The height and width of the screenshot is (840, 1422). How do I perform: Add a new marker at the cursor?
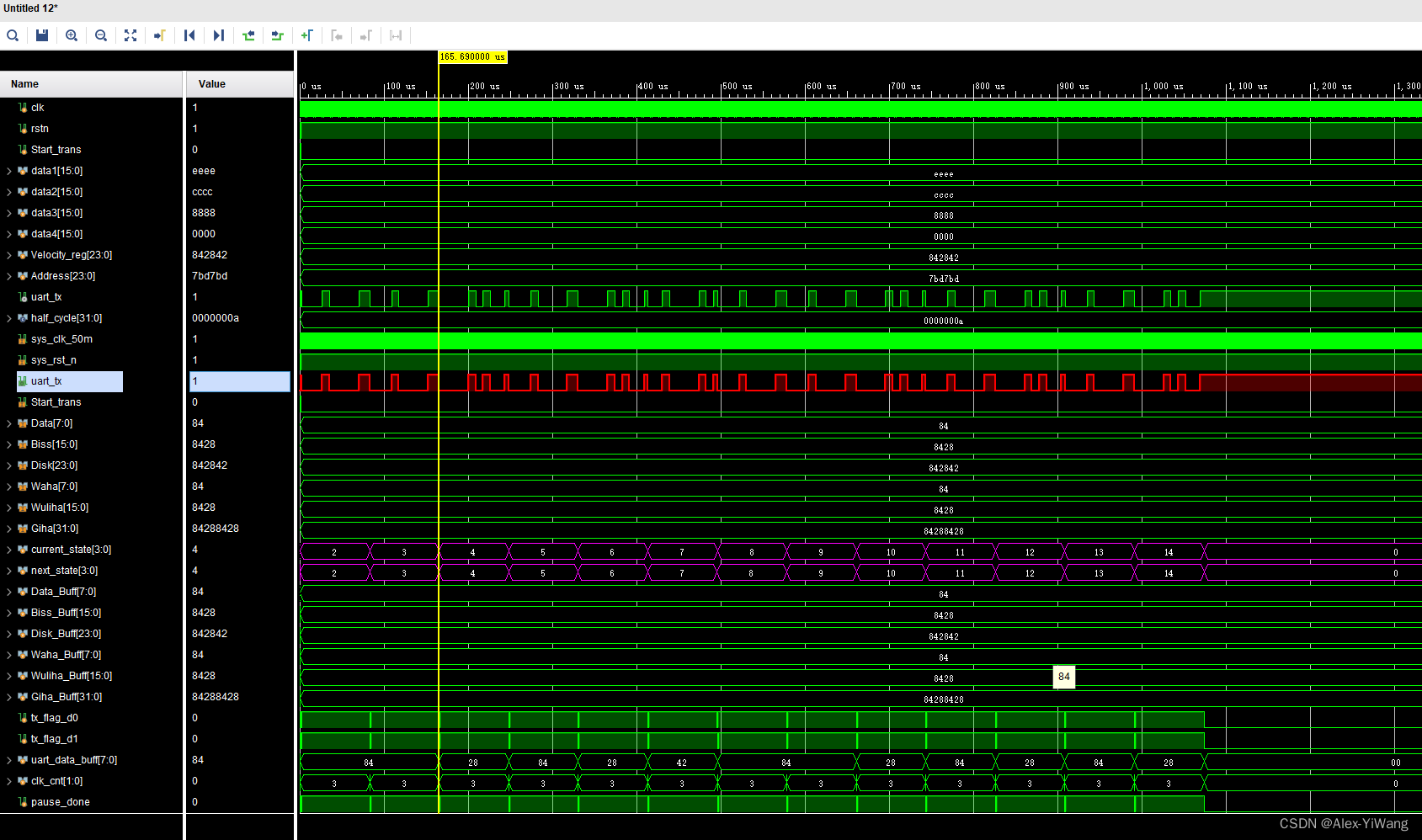point(307,35)
